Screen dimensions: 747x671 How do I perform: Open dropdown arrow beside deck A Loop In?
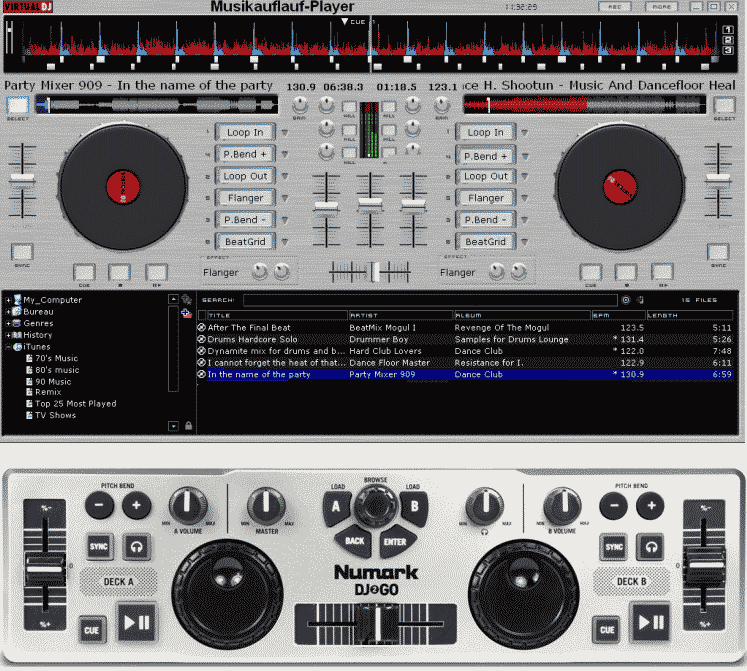point(284,132)
